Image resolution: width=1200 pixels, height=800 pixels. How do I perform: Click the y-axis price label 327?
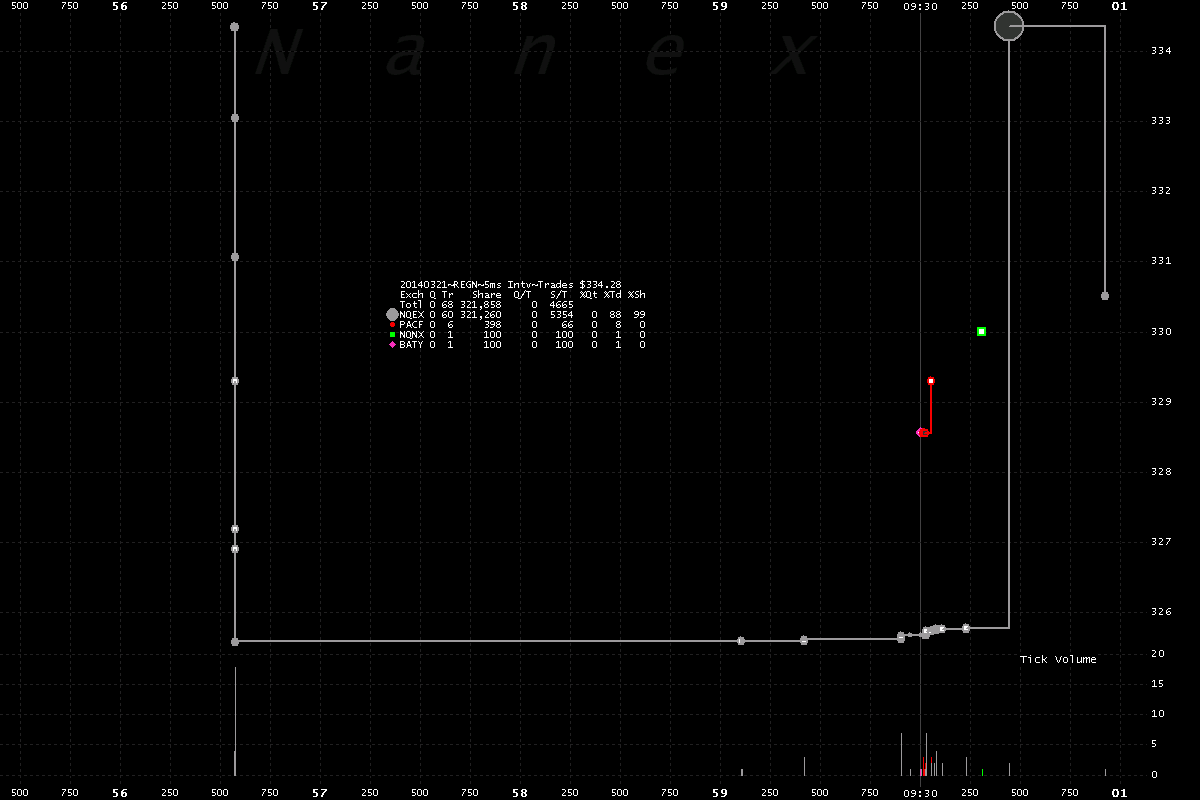(1160, 542)
